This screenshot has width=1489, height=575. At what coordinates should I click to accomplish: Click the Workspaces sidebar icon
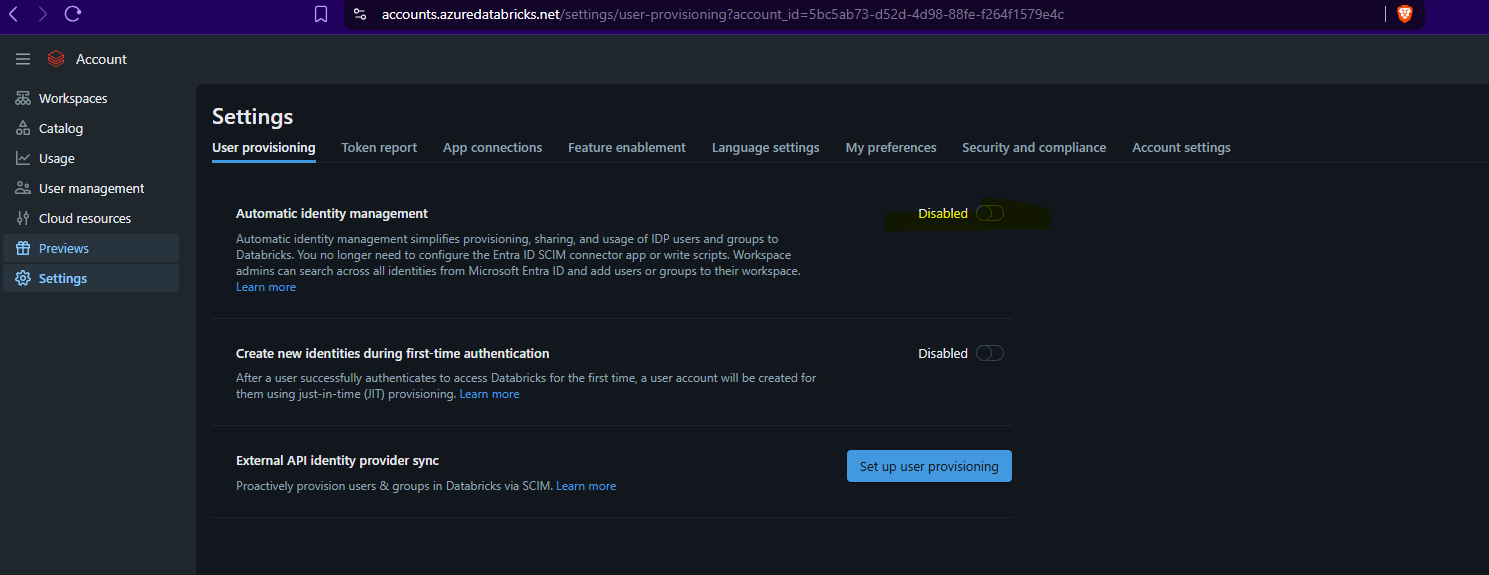[x=22, y=98]
